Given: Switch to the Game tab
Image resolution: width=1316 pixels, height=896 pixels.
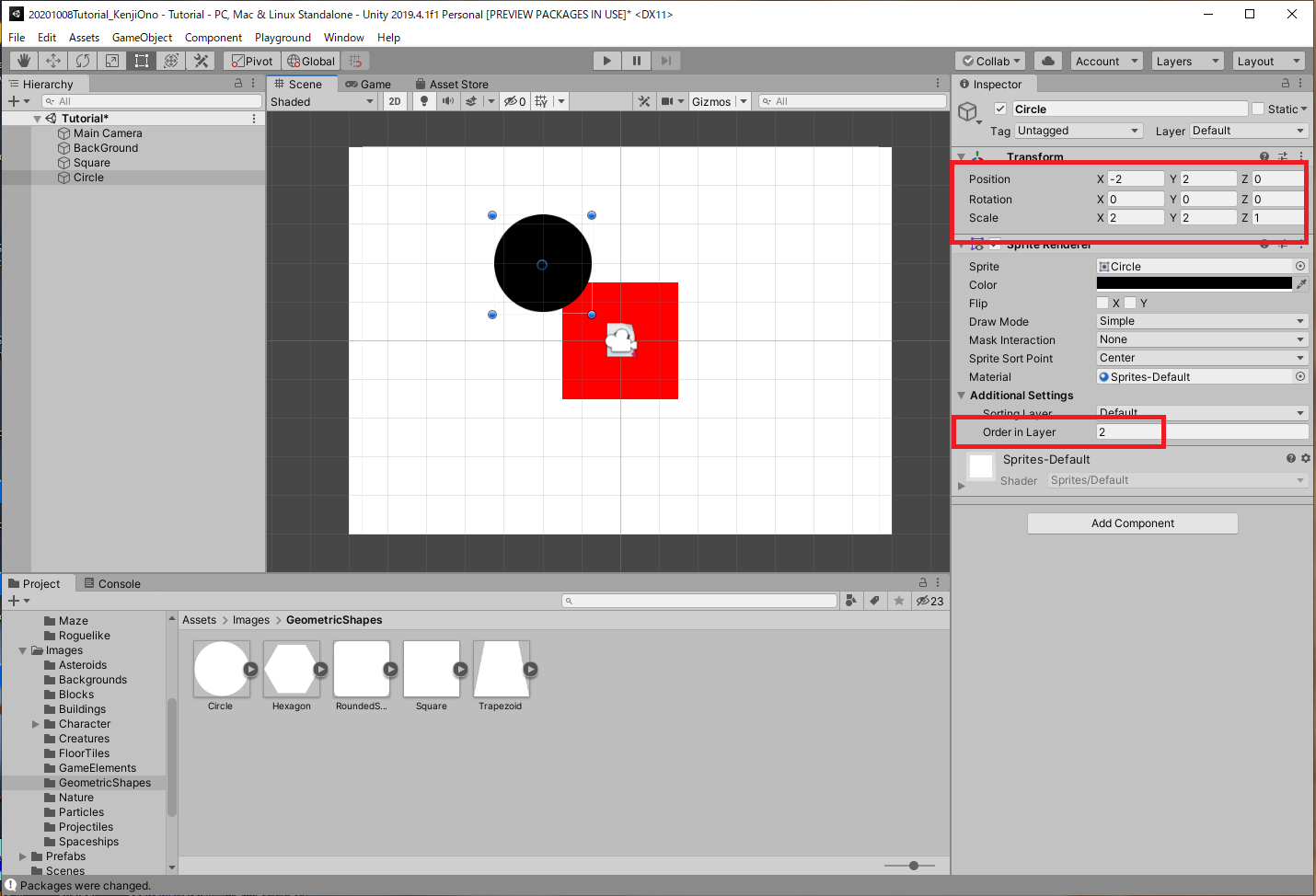Looking at the screenshot, I should tap(368, 84).
